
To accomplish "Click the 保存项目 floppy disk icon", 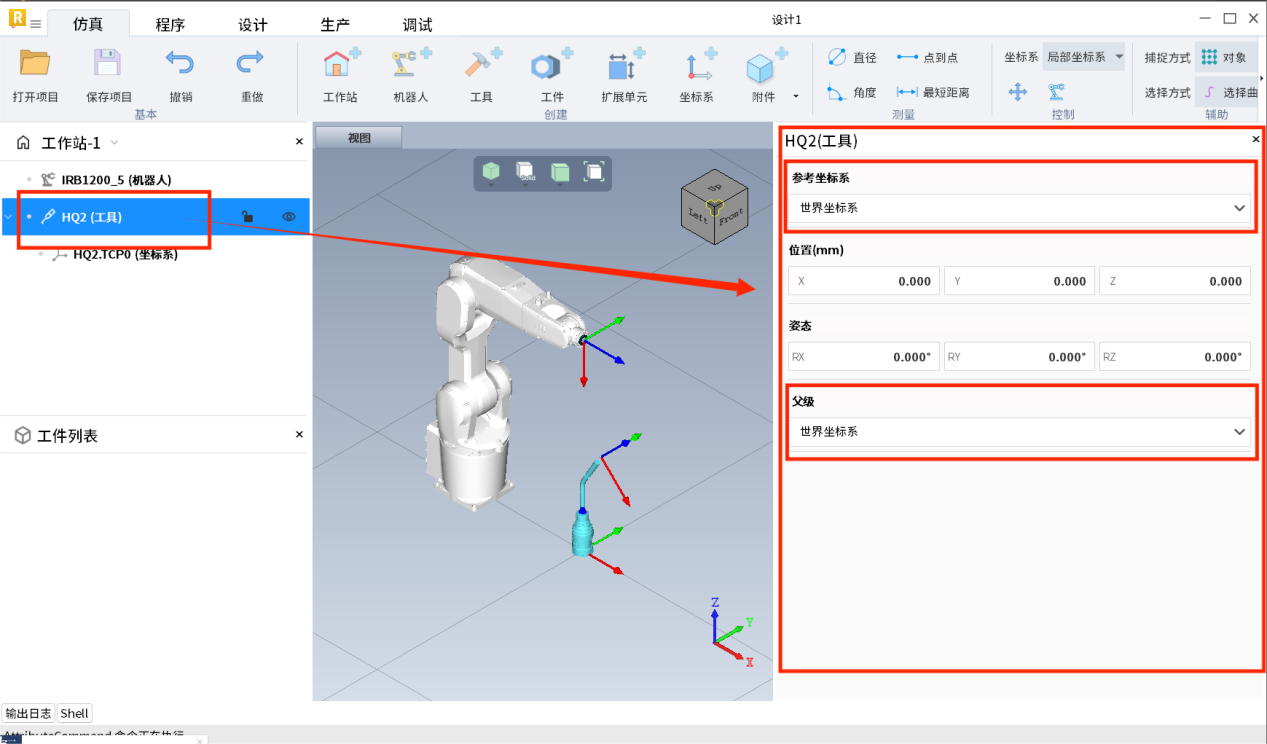I will coord(108,64).
